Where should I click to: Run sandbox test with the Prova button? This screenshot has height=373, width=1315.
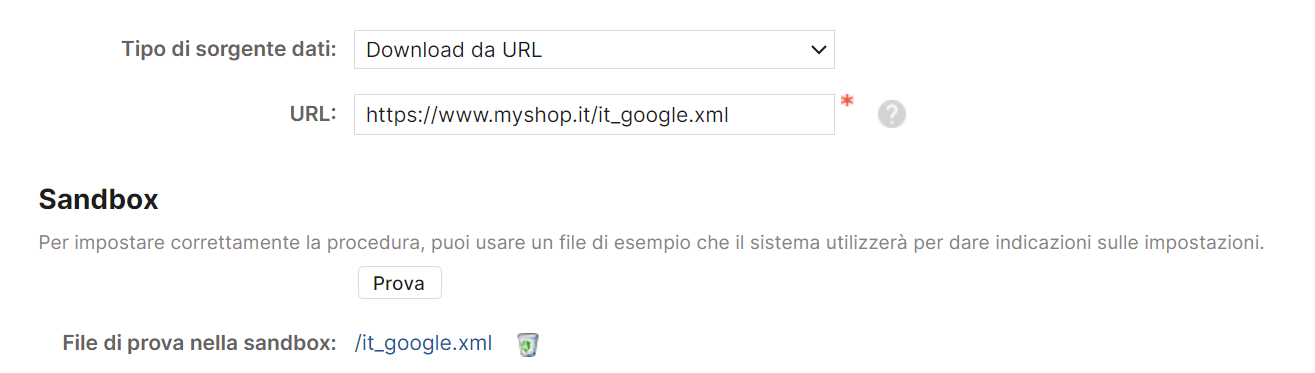coord(399,283)
